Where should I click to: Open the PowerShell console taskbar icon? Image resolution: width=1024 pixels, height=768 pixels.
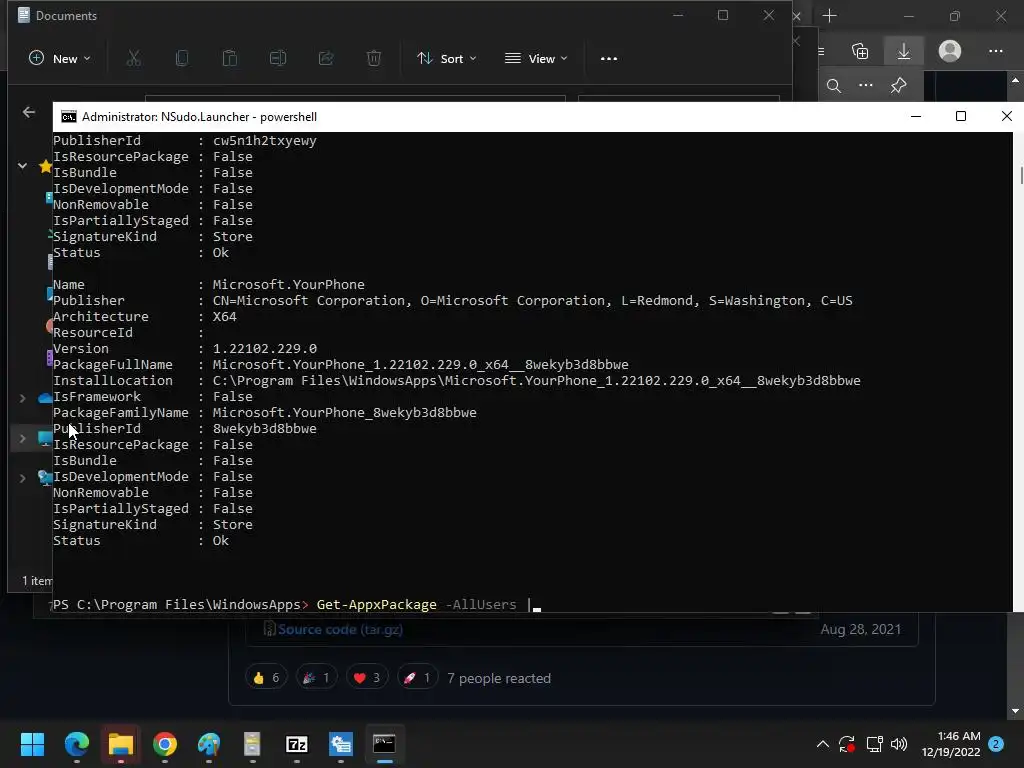tap(384, 744)
